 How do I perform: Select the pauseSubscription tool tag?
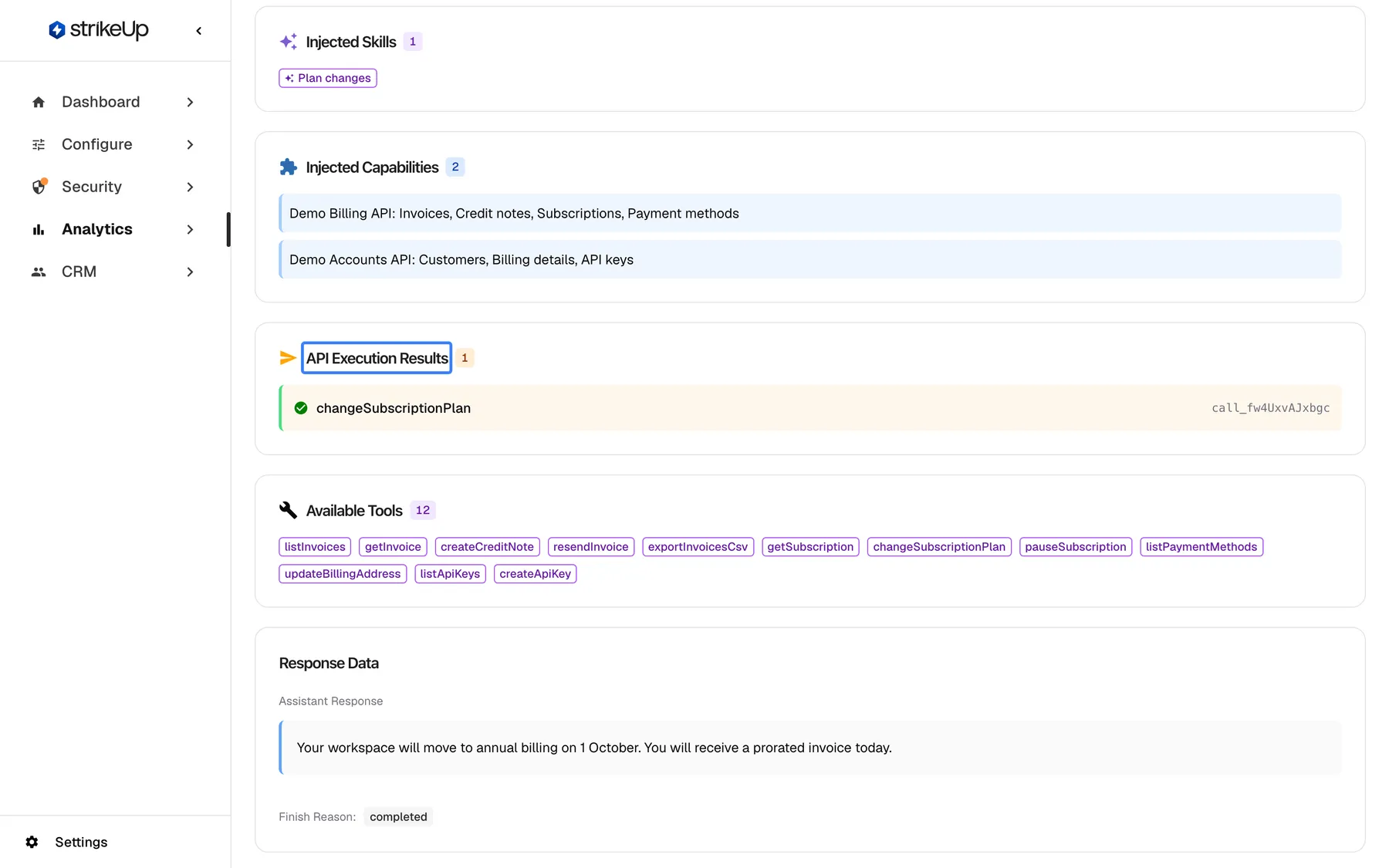coord(1075,547)
